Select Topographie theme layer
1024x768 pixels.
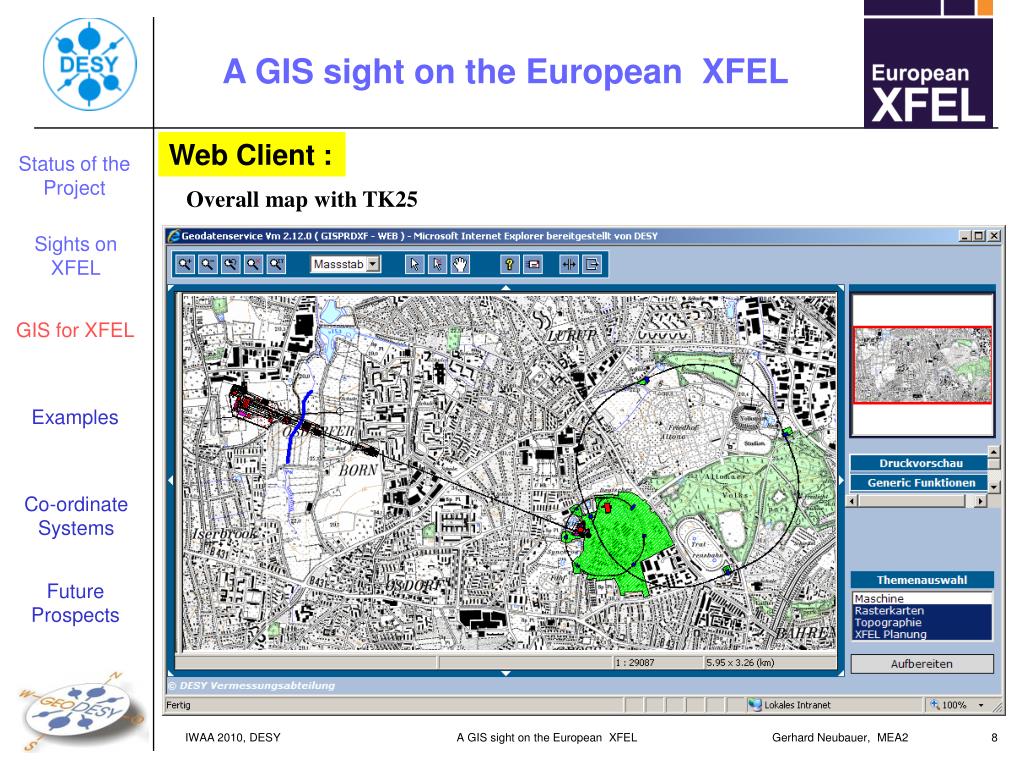886,622
